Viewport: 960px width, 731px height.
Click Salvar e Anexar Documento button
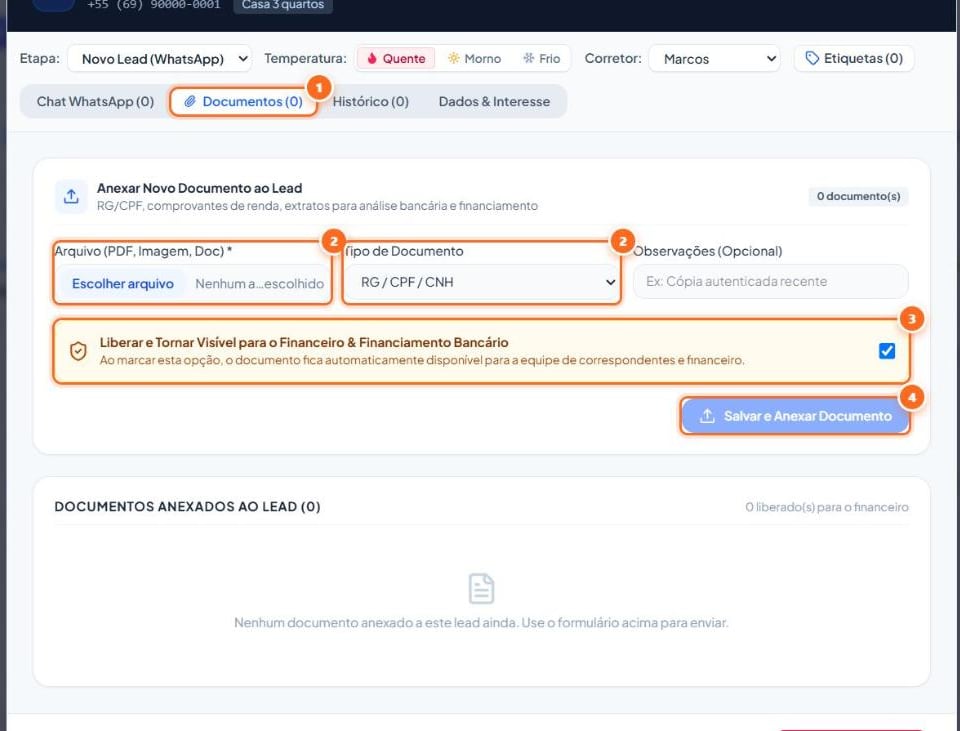(795, 416)
